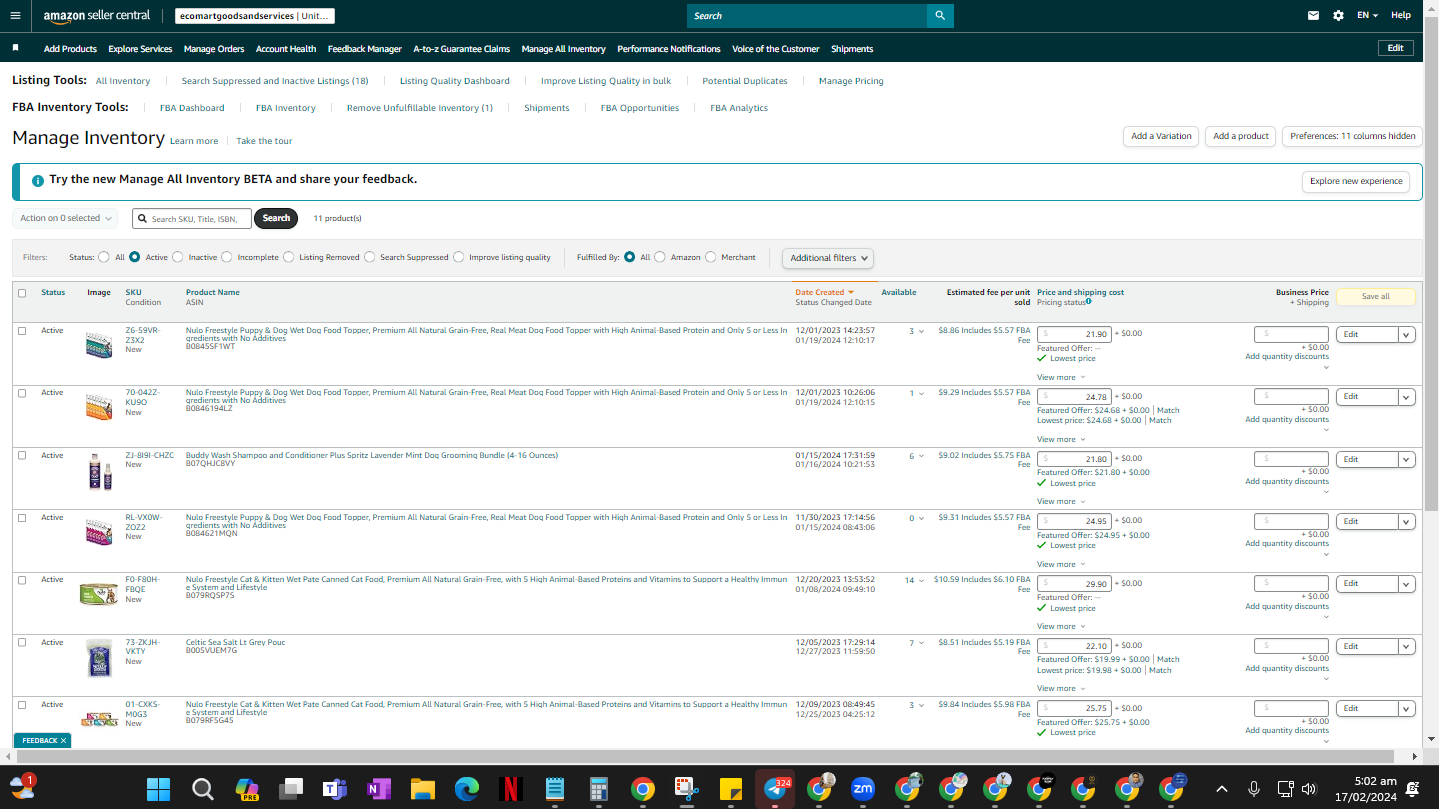
Task: Click the info icon beside Pricing status
Action: pos(1088,301)
